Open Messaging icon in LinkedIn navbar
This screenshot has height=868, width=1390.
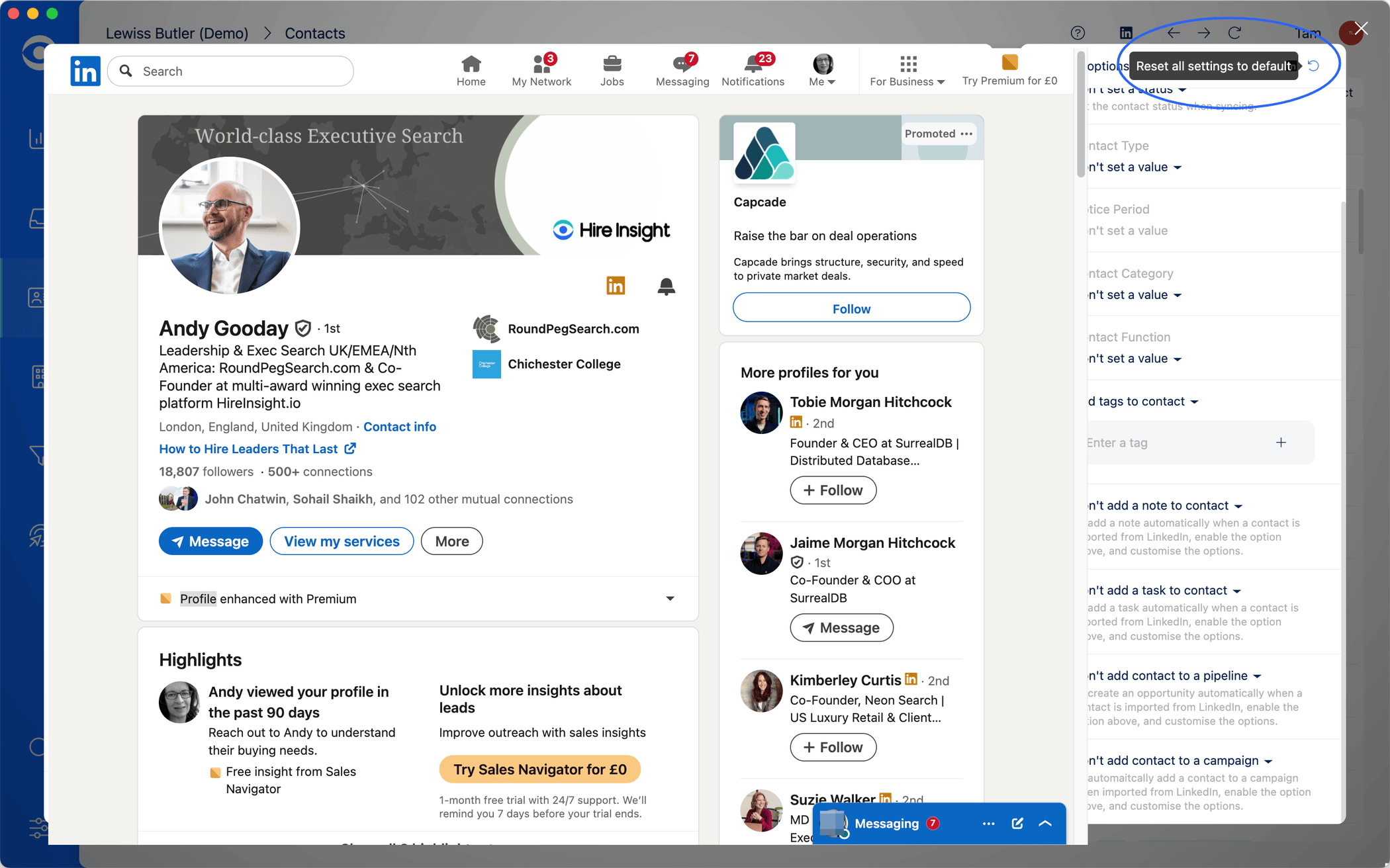click(682, 70)
